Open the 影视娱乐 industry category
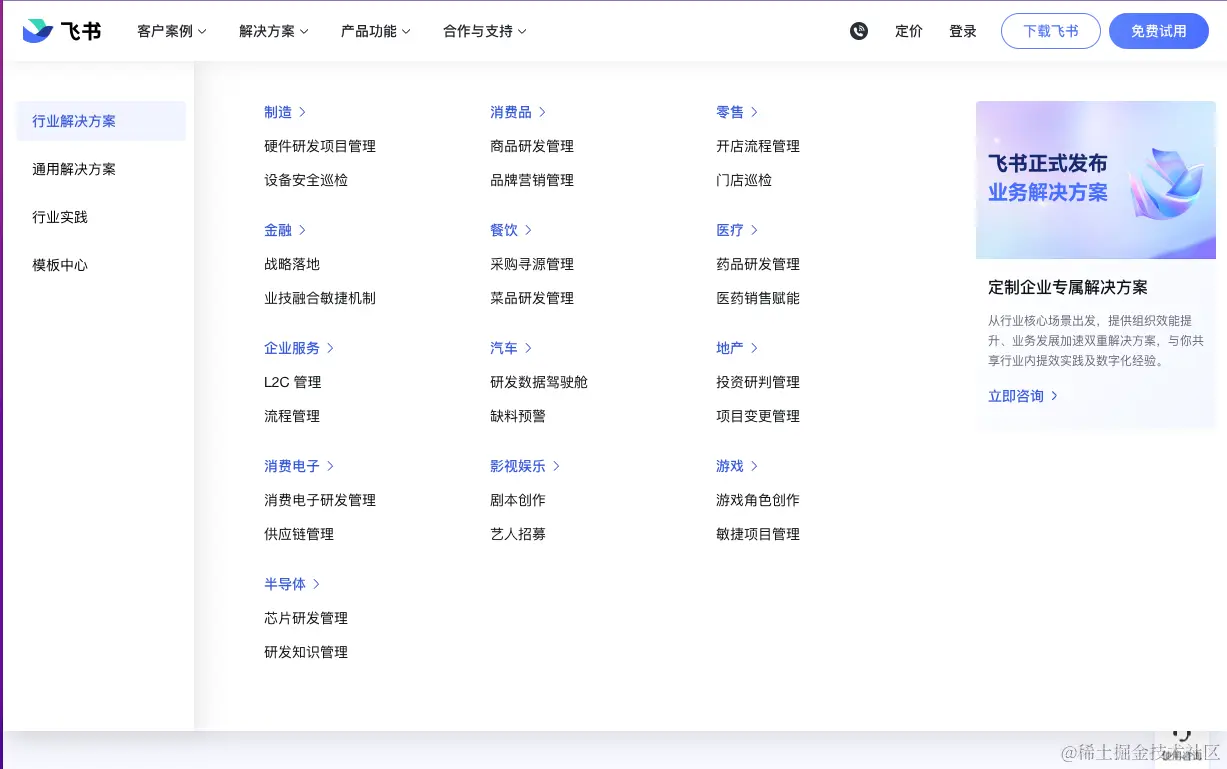This screenshot has height=769, width=1227. coord(525,466)
